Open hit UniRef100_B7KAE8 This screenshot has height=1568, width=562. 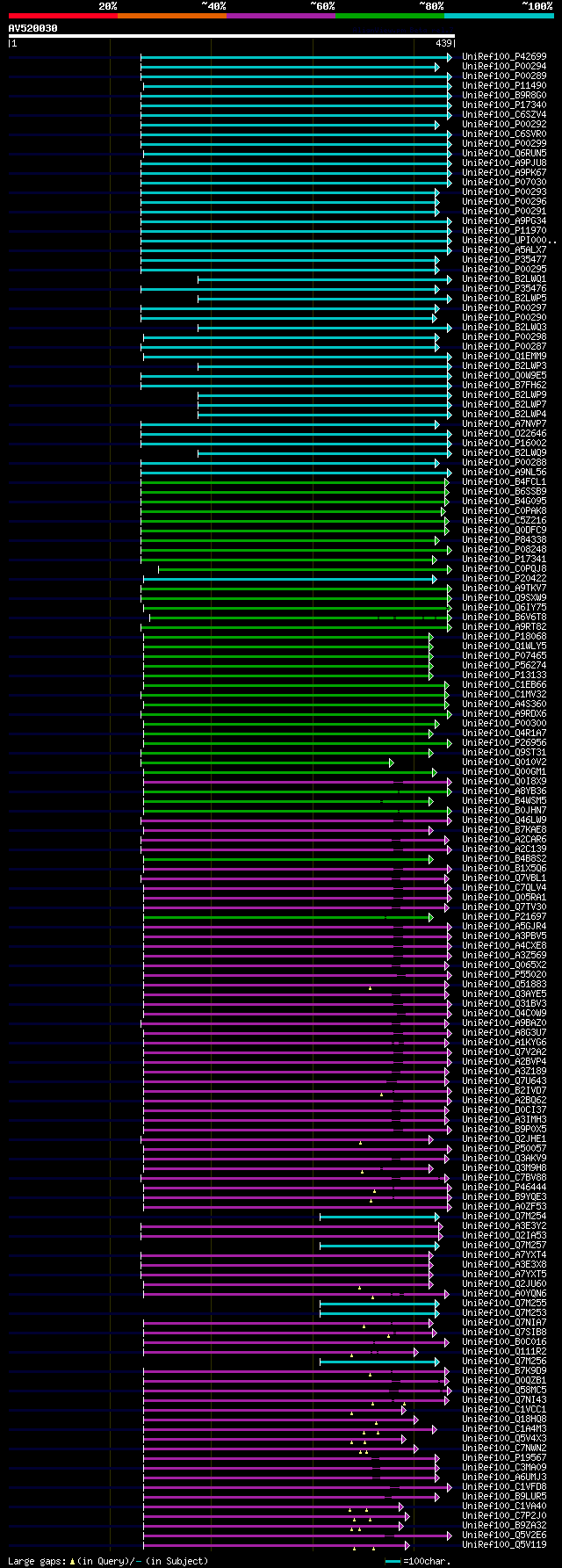(x=504, y=830)
